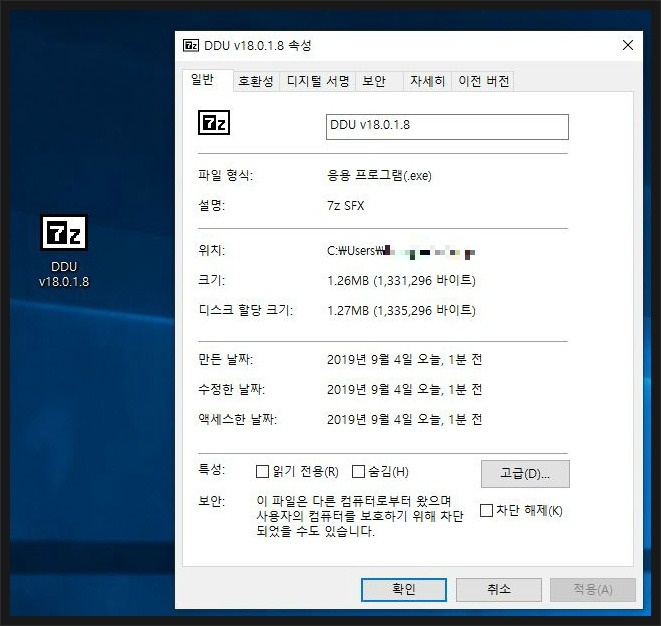The image size is (661, 626).
Task: Click the file type value 응용 프로그램(.exe)
Action: tap(379, 175)
